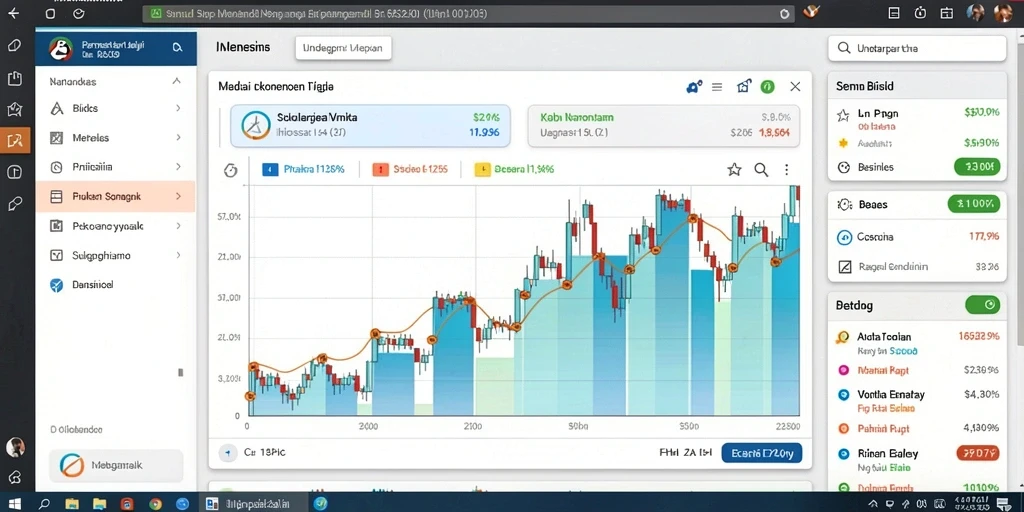Select the Scloiarjea Vmita card

370,126
